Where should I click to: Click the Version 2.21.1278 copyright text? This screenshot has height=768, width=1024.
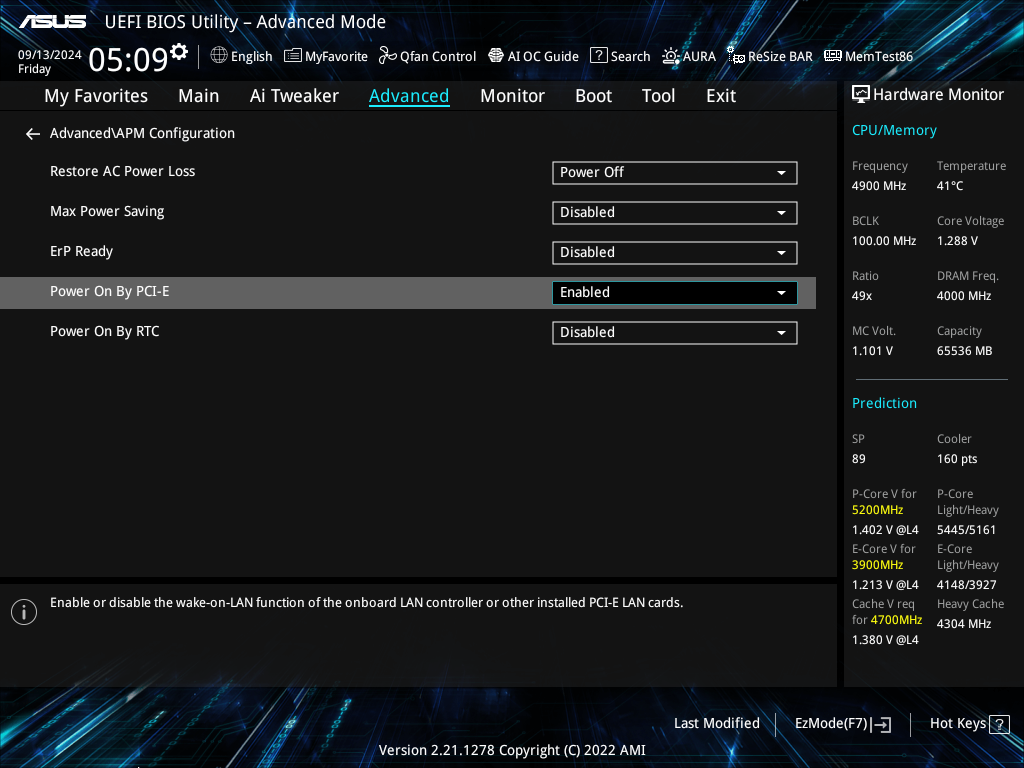coord(512,750)
